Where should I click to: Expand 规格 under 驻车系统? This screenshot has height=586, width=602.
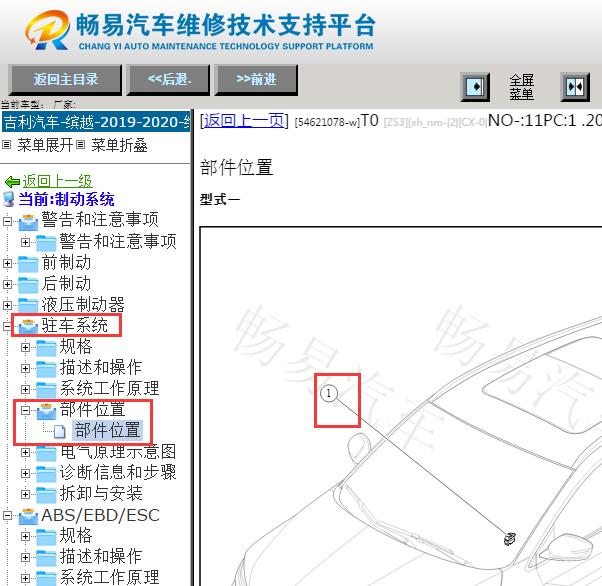(25, 347)
